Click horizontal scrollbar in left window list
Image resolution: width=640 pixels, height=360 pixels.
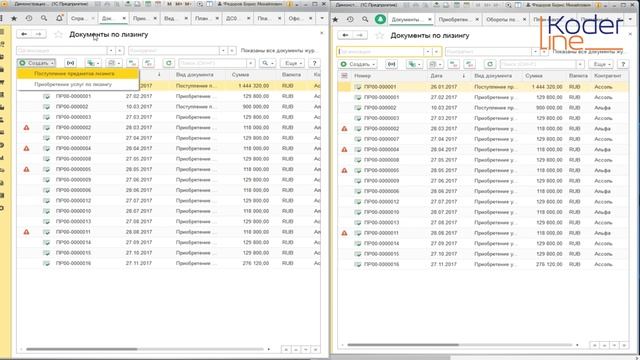82,349
